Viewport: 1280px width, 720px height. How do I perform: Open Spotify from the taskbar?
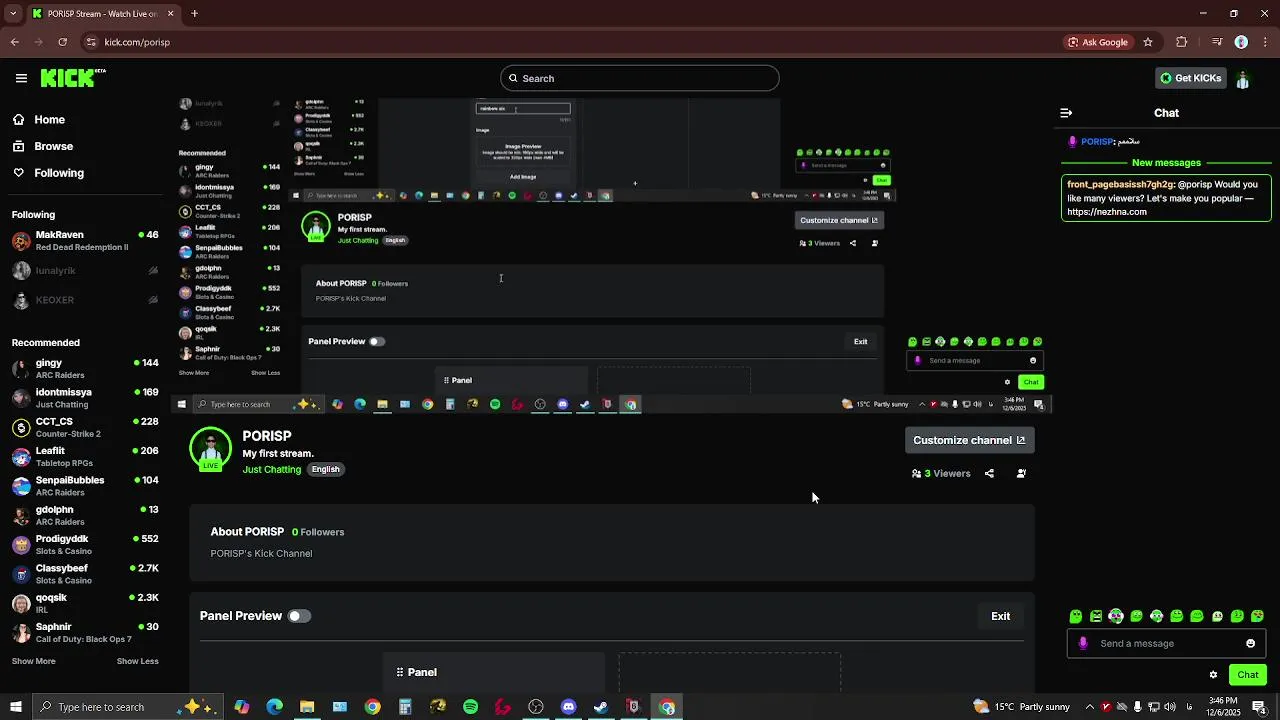coord(470,707)
